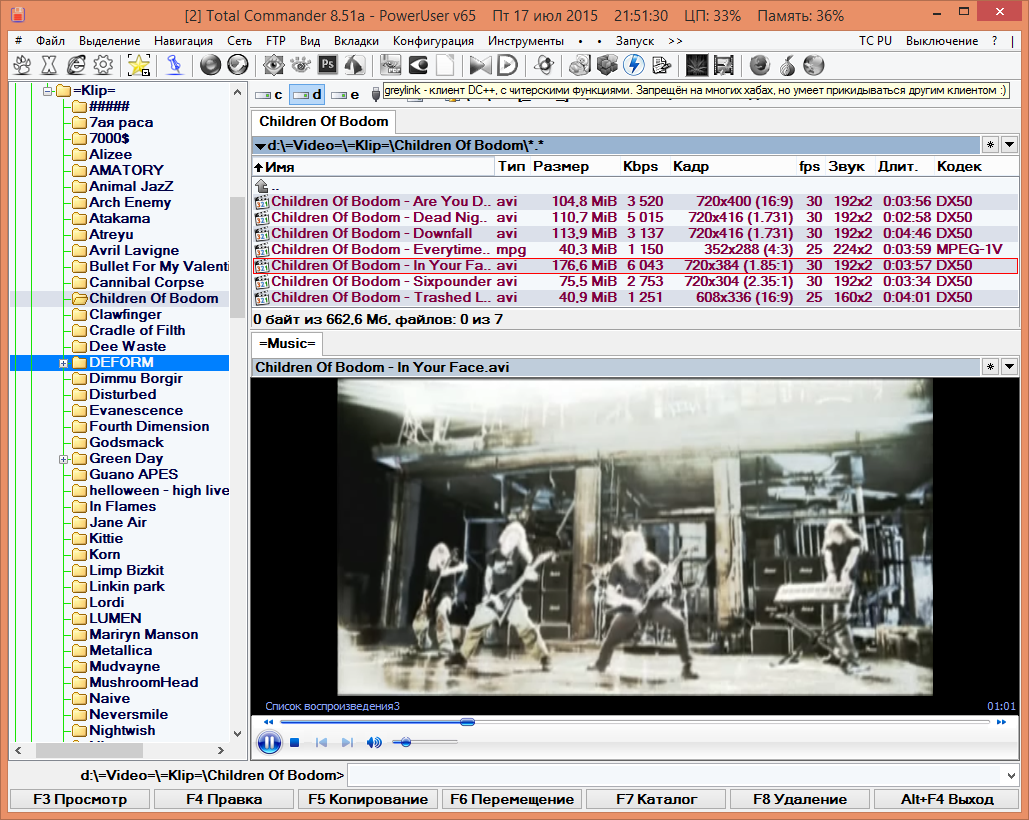This screenshot has width=1029, height=820.
Task: Click the X-shaped toolbar icon
Action: click(49, 65)
